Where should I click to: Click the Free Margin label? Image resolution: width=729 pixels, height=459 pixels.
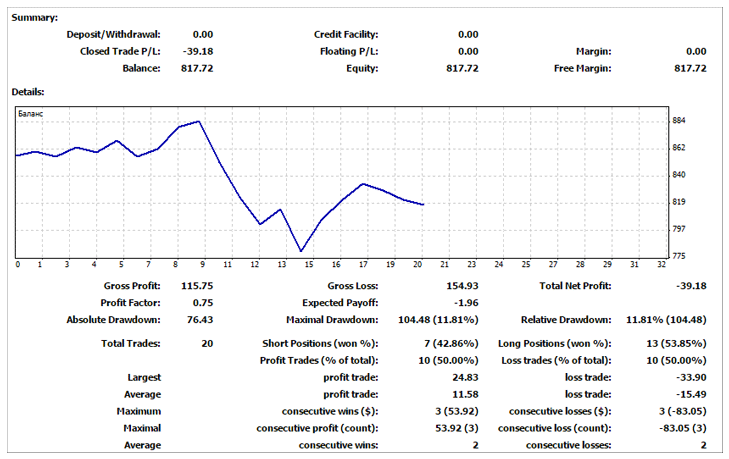coord(582,68)
